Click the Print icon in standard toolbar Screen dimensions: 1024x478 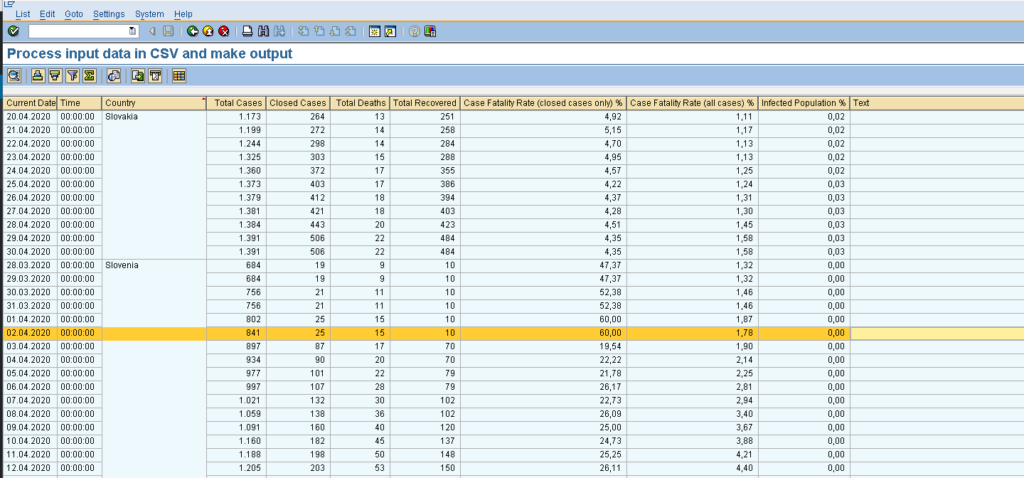click(x=248, y=31)
